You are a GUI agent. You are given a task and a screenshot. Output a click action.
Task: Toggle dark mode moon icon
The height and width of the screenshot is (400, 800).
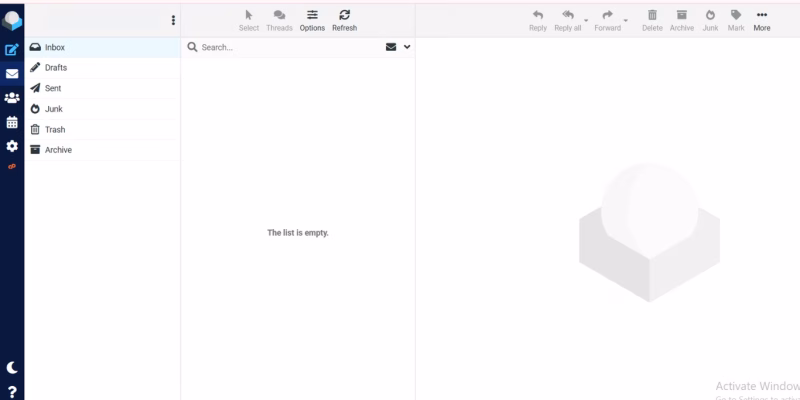pyautogui.click(x=12, y=368)
